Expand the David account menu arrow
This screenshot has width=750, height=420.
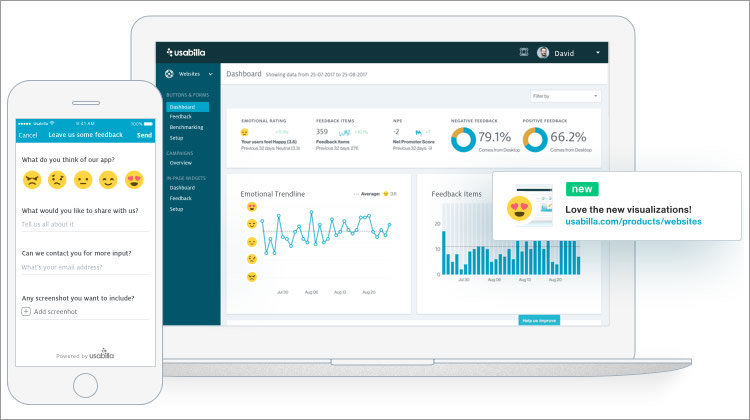[597, 52]
